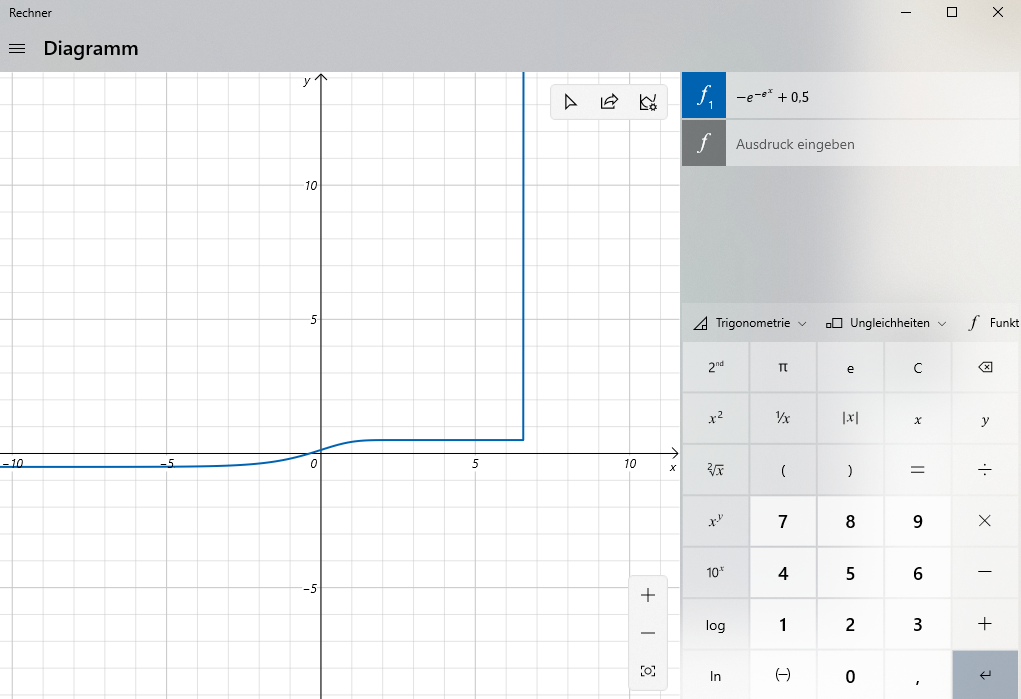Click the number 8 key

pyautogui.click(x=850, y=521)
